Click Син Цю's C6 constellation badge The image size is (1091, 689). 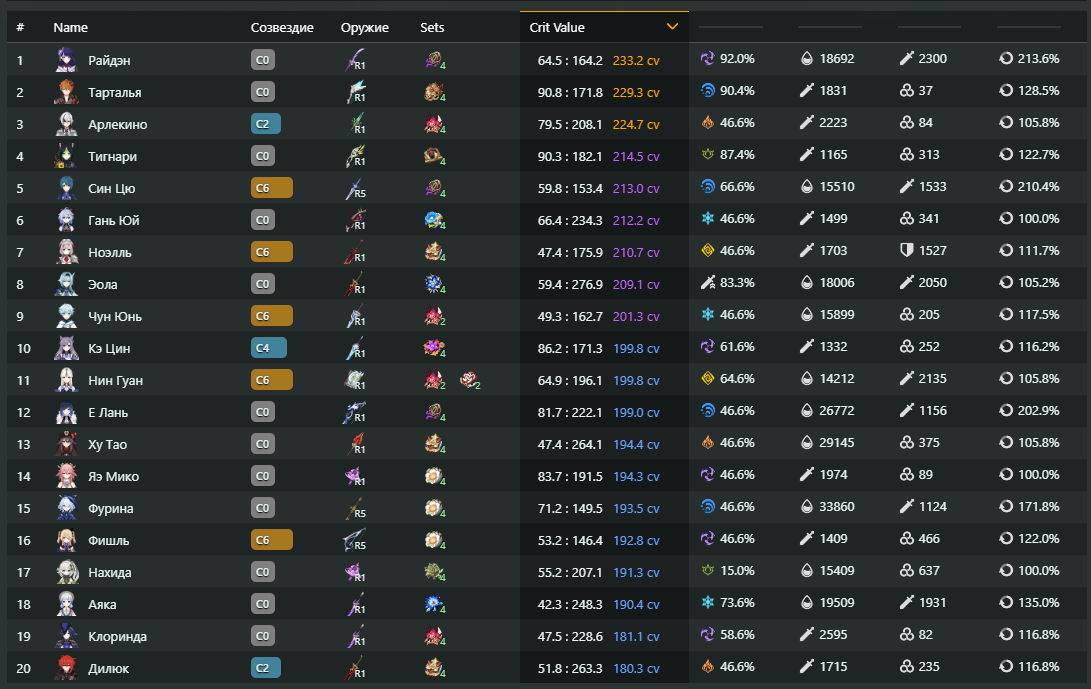(271, 188)
